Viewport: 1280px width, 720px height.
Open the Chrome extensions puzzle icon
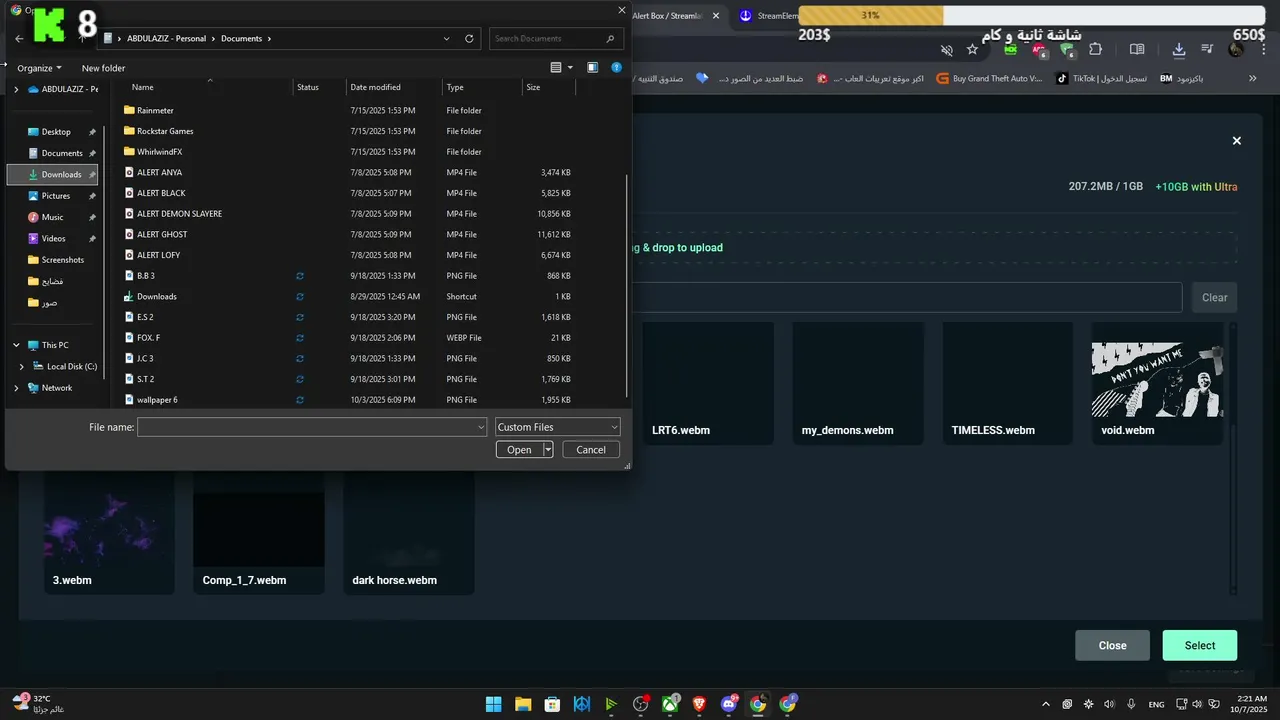pyautogui.click(x=1095, y=49)
